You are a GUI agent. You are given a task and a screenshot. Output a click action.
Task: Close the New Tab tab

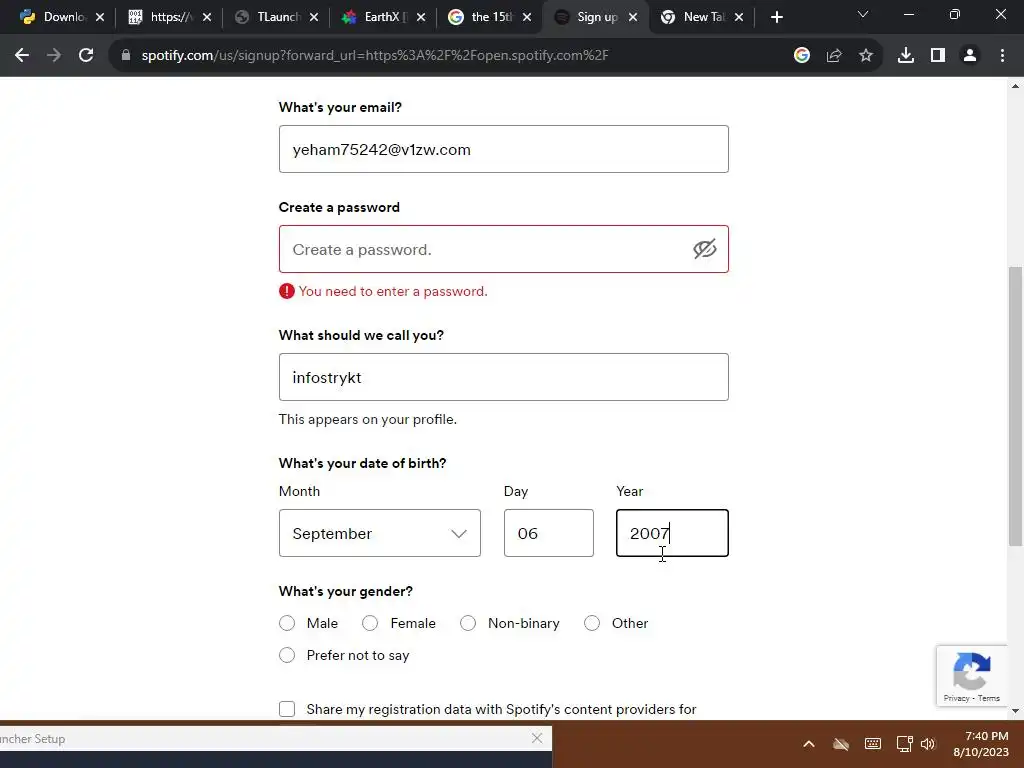click(739, 18)
